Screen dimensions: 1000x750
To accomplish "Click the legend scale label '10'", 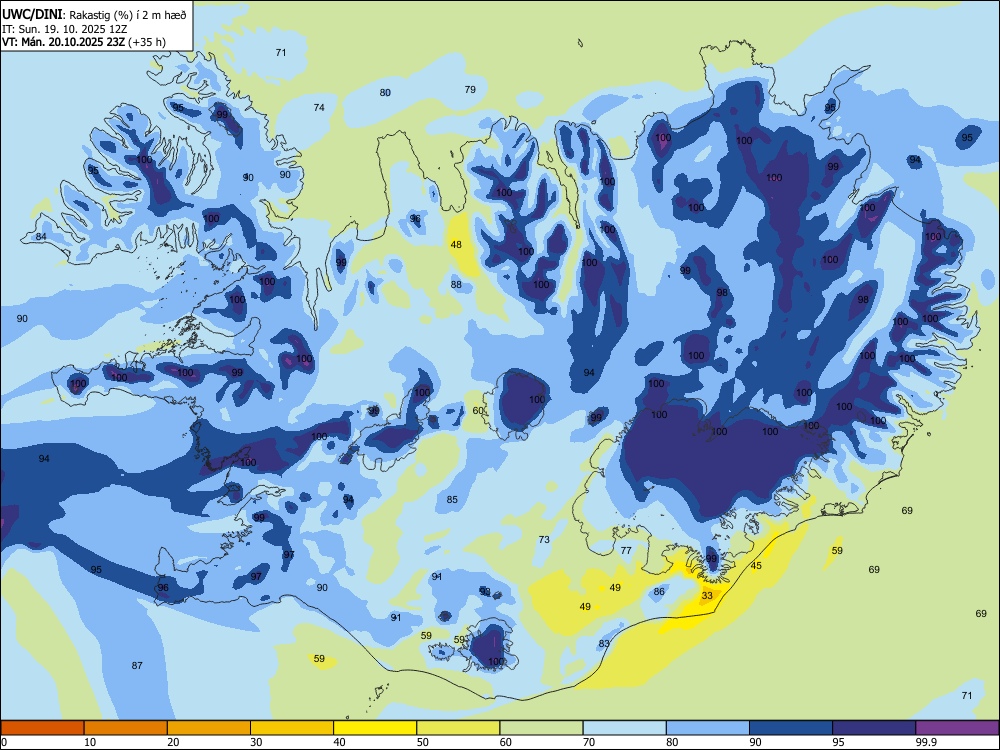I will 90,742.
